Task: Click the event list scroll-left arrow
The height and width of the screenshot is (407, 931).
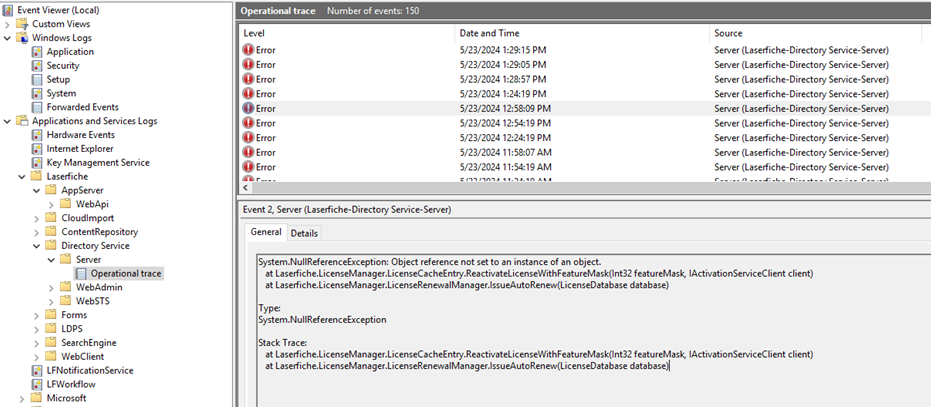Action: pyautogui.click(x=245, y=188)
